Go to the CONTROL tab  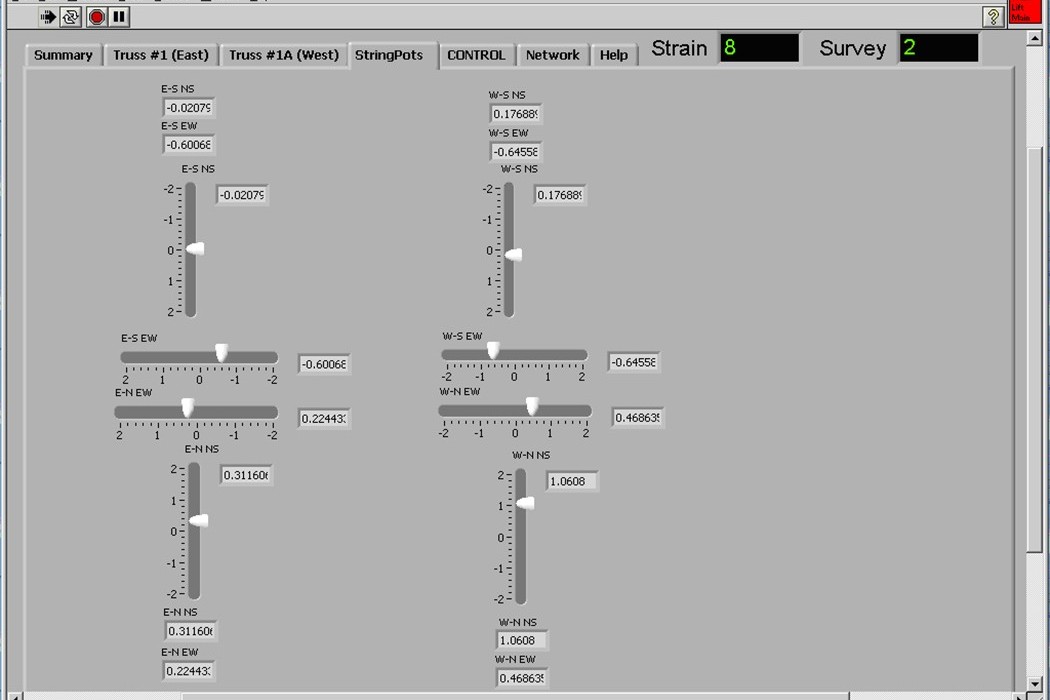(476, 55)
